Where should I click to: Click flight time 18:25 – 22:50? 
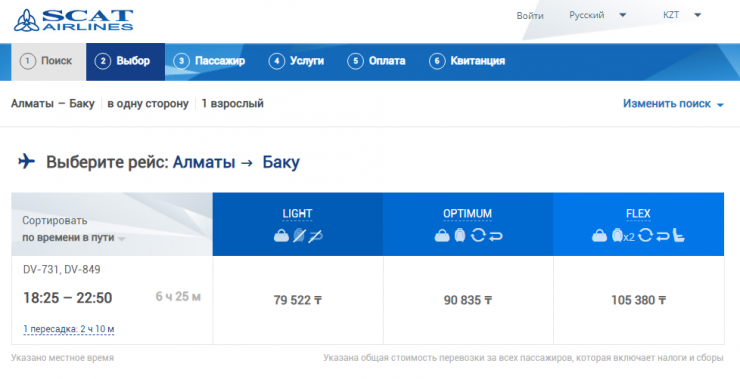(x=67, y=298)
